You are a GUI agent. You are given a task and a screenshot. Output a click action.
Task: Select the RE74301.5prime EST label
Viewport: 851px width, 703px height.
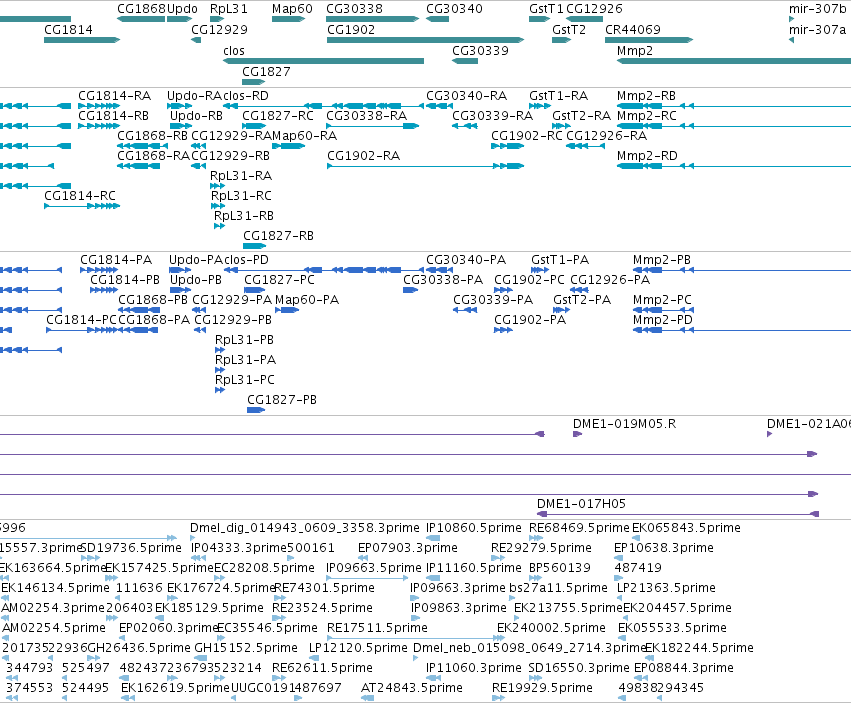click(325, 588)
